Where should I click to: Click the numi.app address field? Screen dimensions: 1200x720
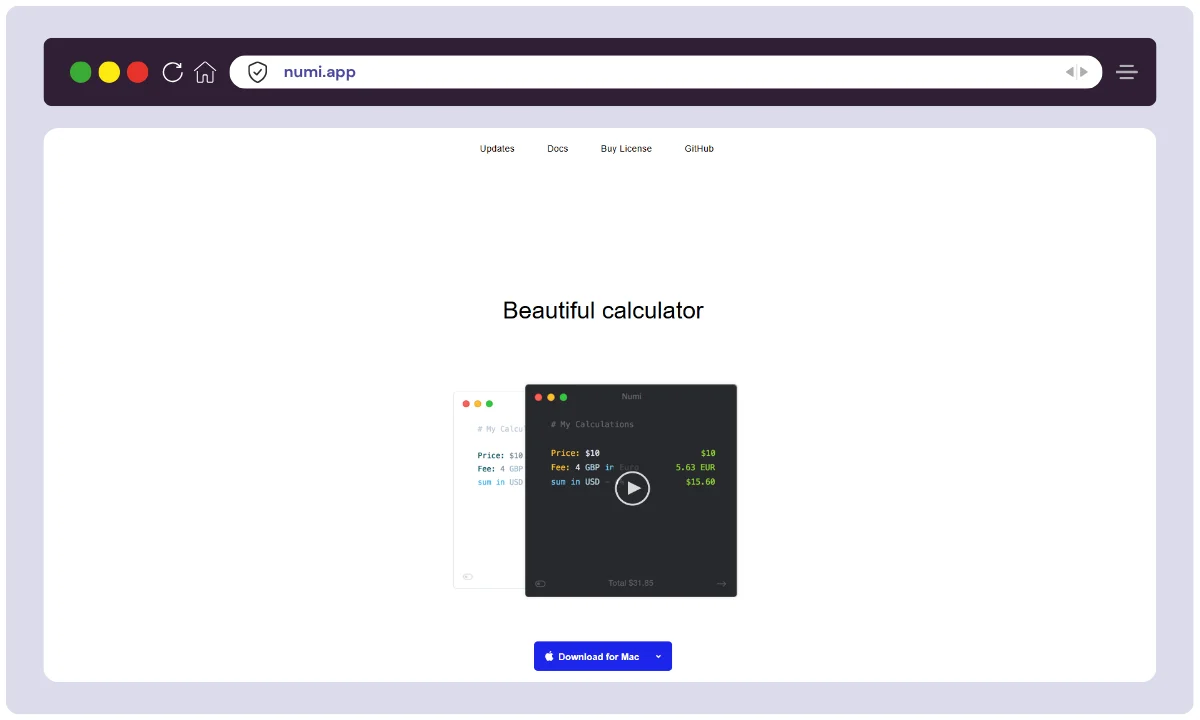(x=666, y=72)
